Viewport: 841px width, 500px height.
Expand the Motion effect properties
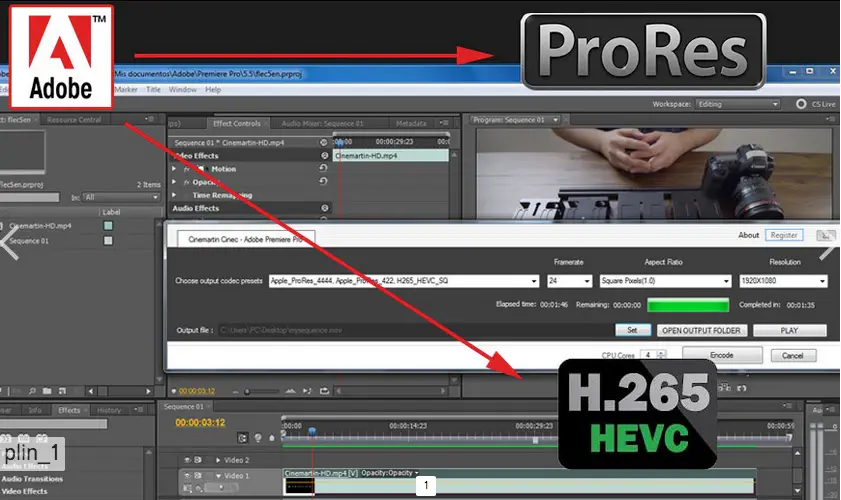174,168
